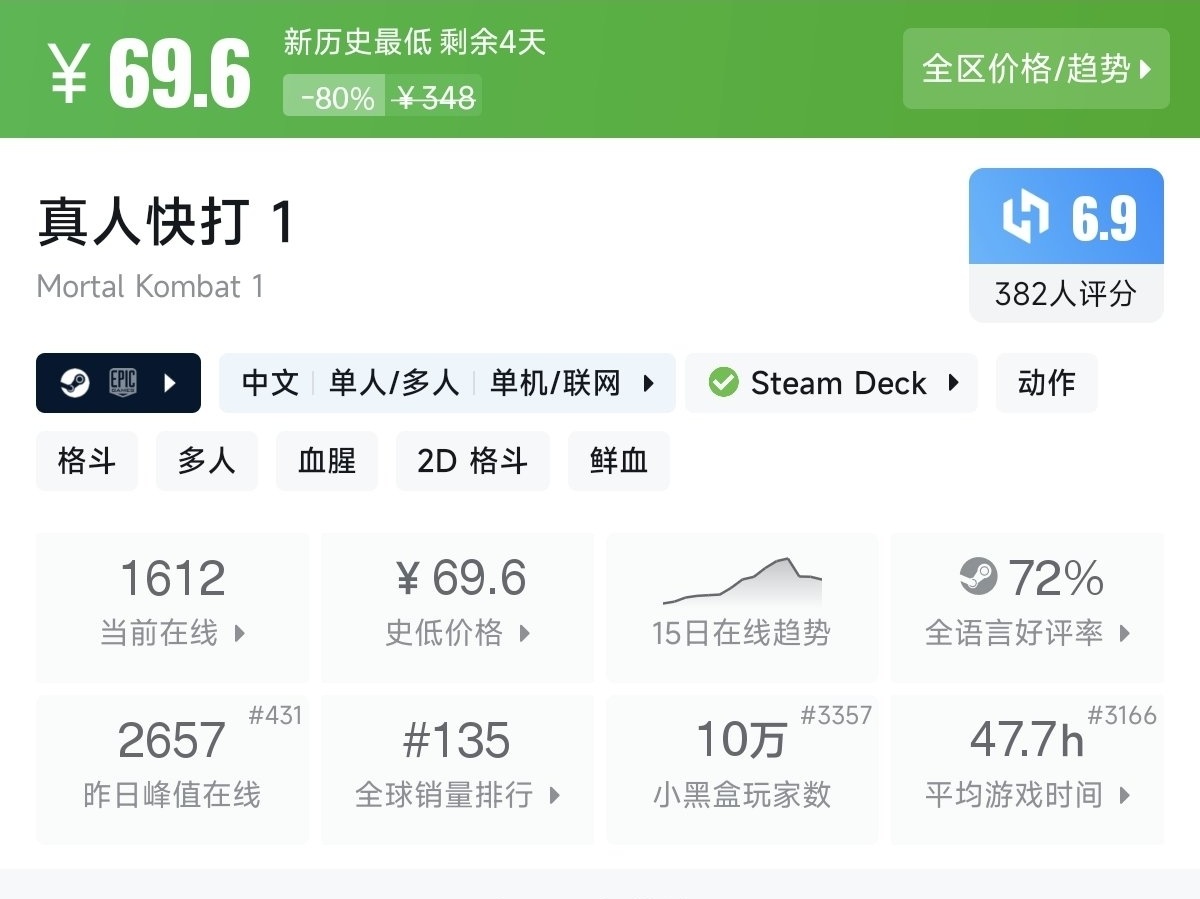Click the Epic Games store icon
1200x899 pixels.
click(123, 383)
